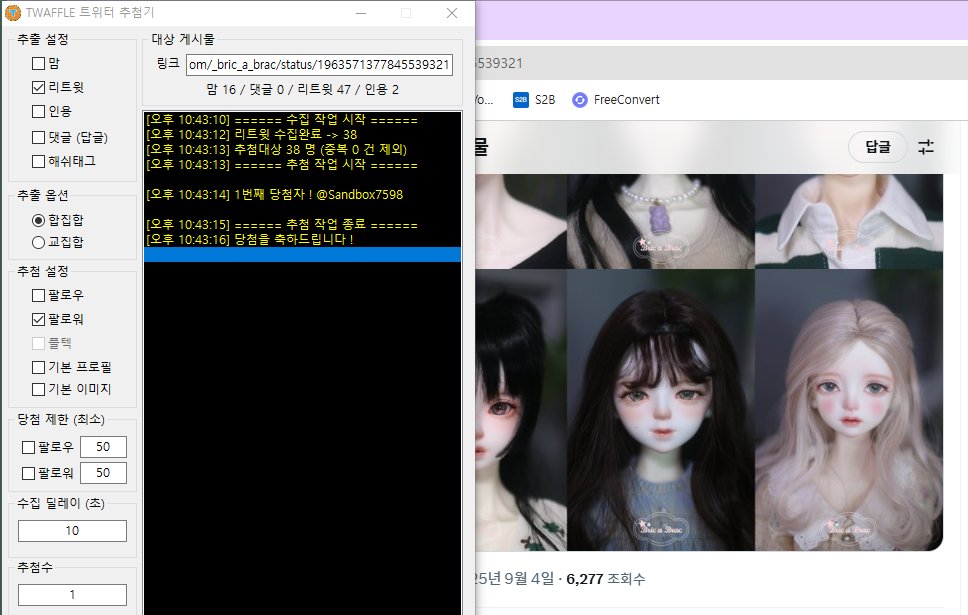Click the 추첨수 input field

pos(72,595)
